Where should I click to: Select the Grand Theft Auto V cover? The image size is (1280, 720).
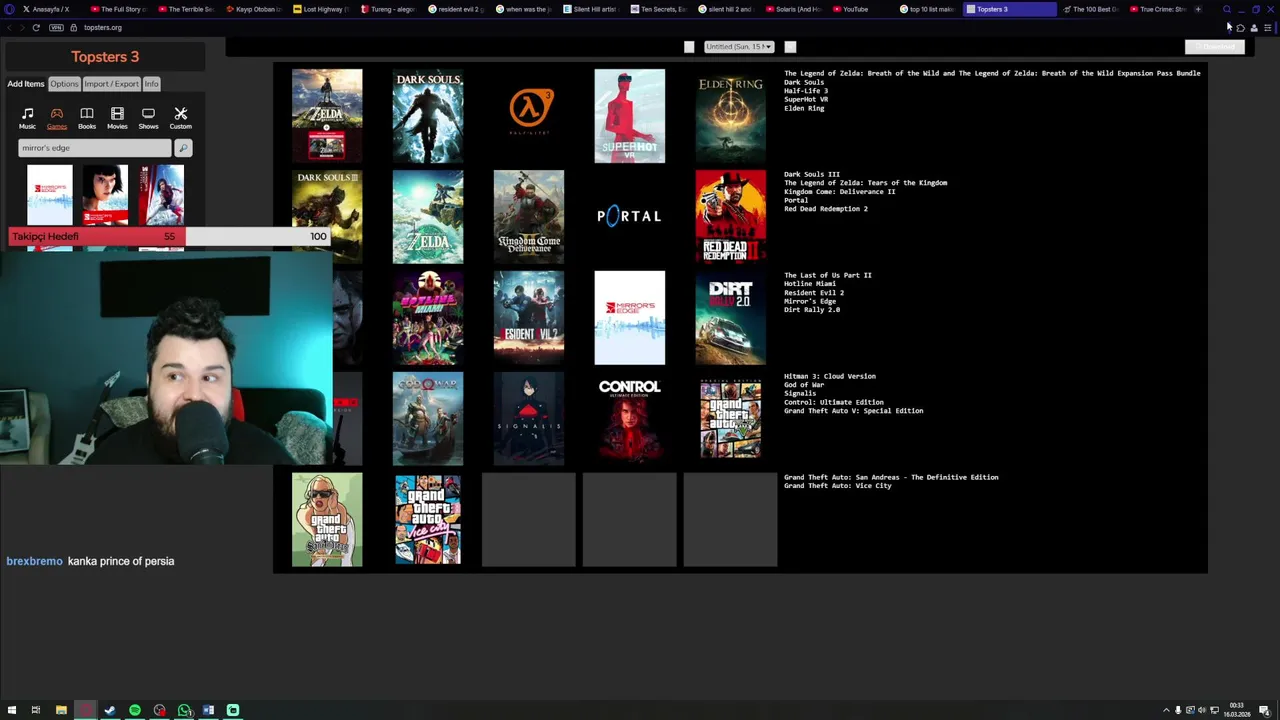[x=731, y=419]
